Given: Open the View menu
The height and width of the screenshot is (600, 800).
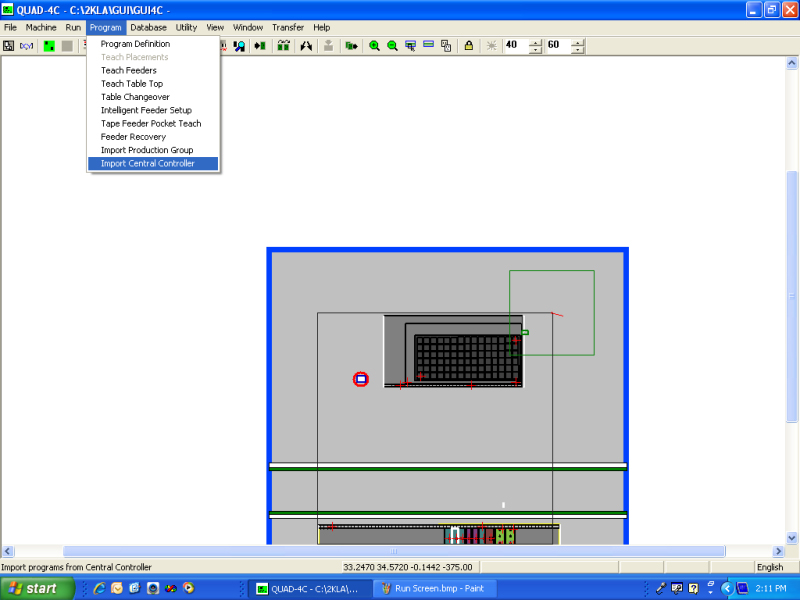Looking at the screenshot, I should [x=215, y=28].
